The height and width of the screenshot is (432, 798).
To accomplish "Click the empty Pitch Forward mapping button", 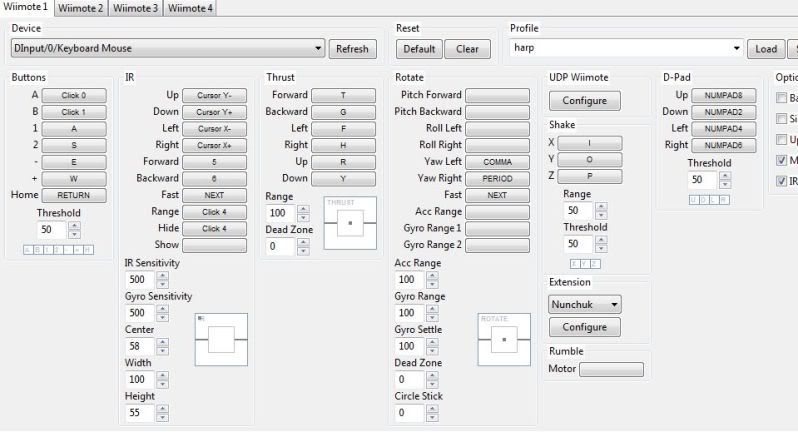I will (497, 95).
